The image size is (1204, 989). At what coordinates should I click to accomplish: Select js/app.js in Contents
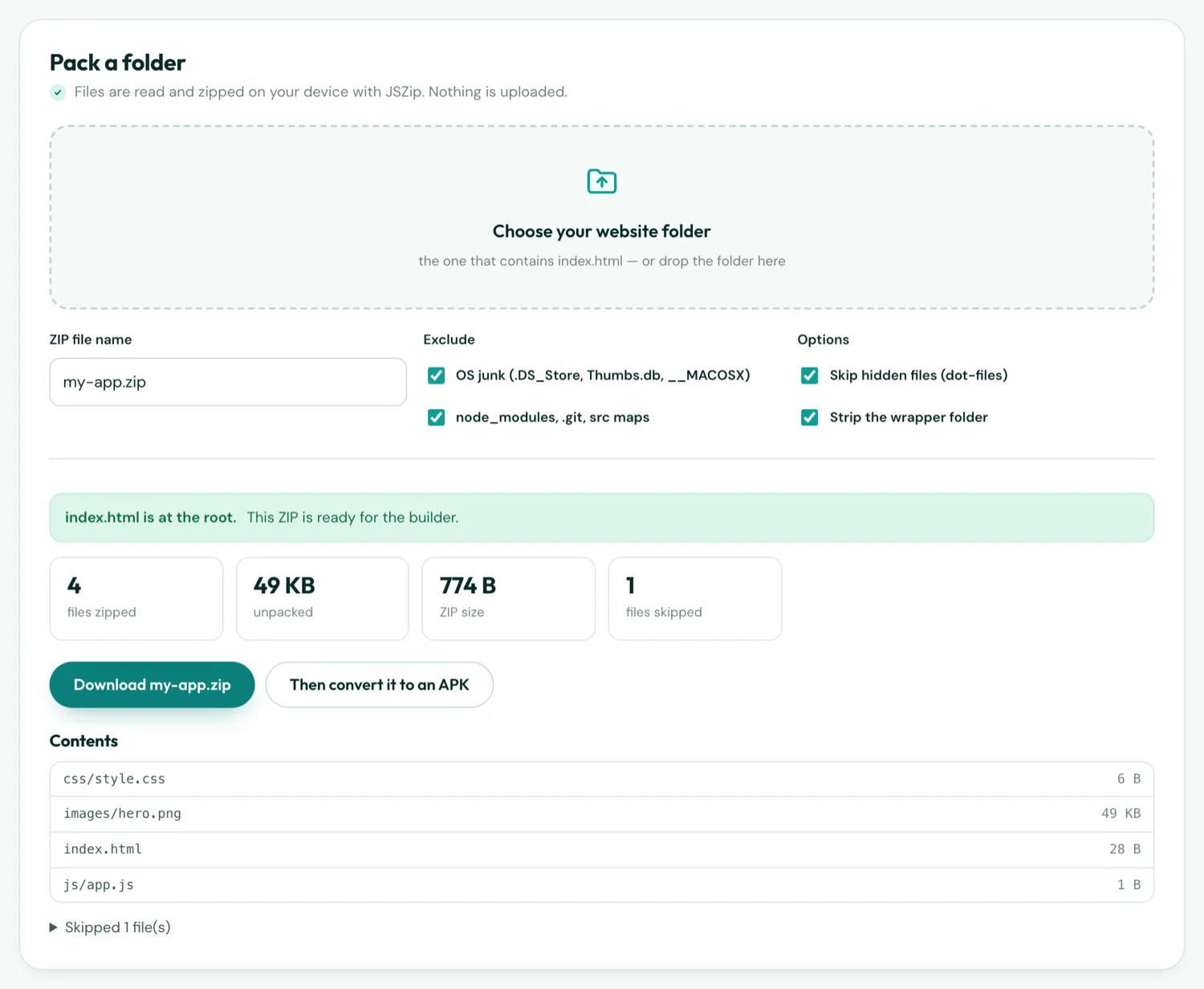click(x=602, y=885)
